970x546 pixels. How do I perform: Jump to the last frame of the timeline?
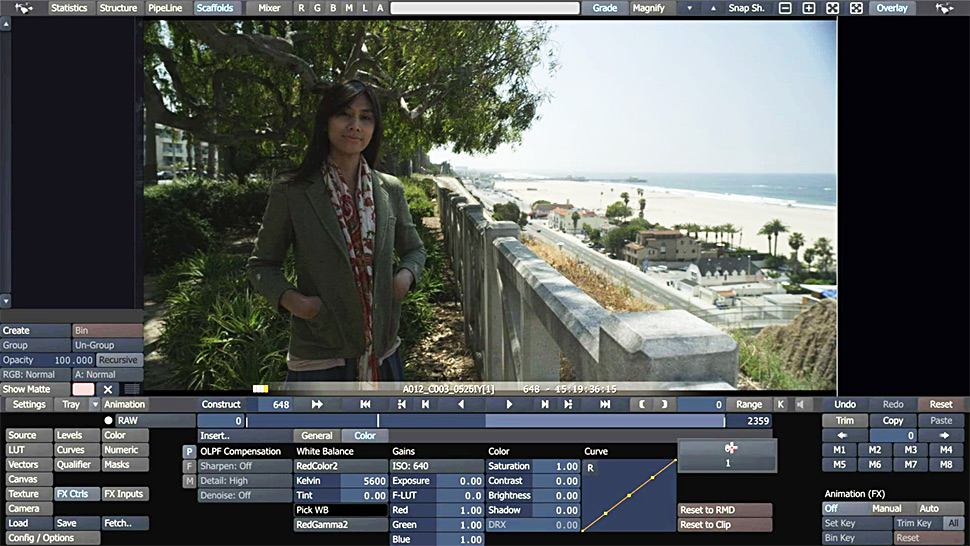pos(605,404)
